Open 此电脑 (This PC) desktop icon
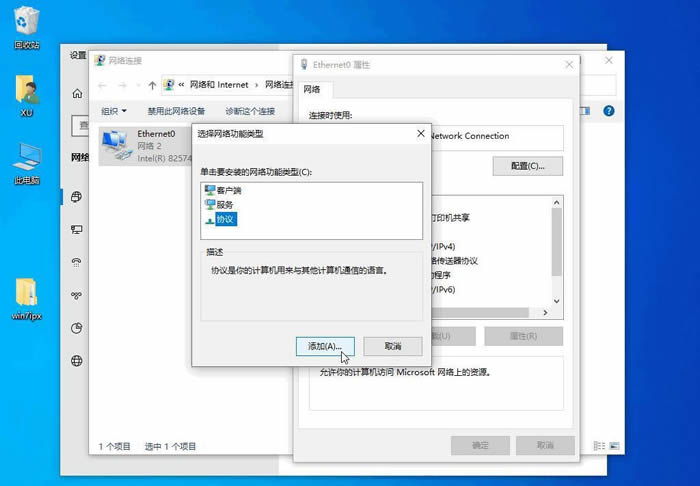 coord(26,157)
